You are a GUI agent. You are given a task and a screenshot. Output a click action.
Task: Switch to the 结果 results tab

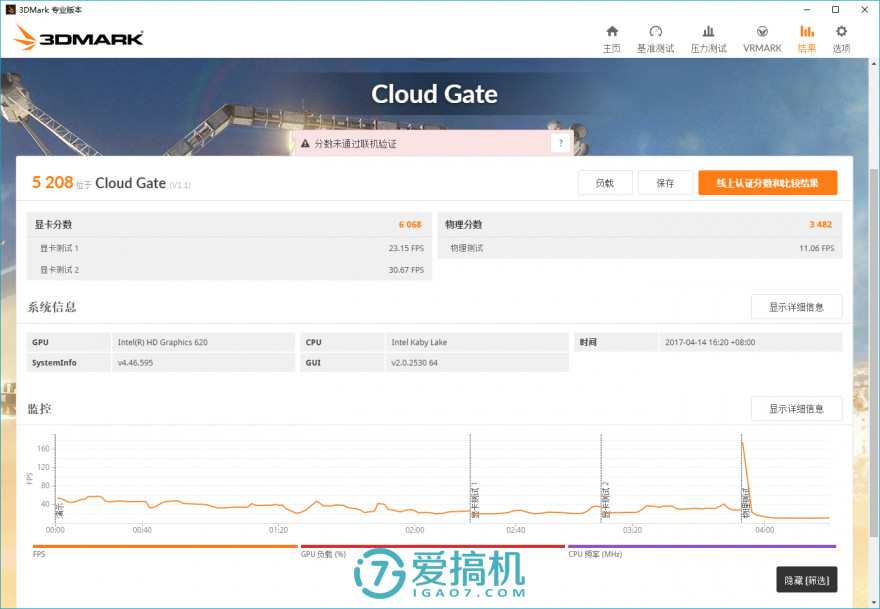(x=806, y=31)
